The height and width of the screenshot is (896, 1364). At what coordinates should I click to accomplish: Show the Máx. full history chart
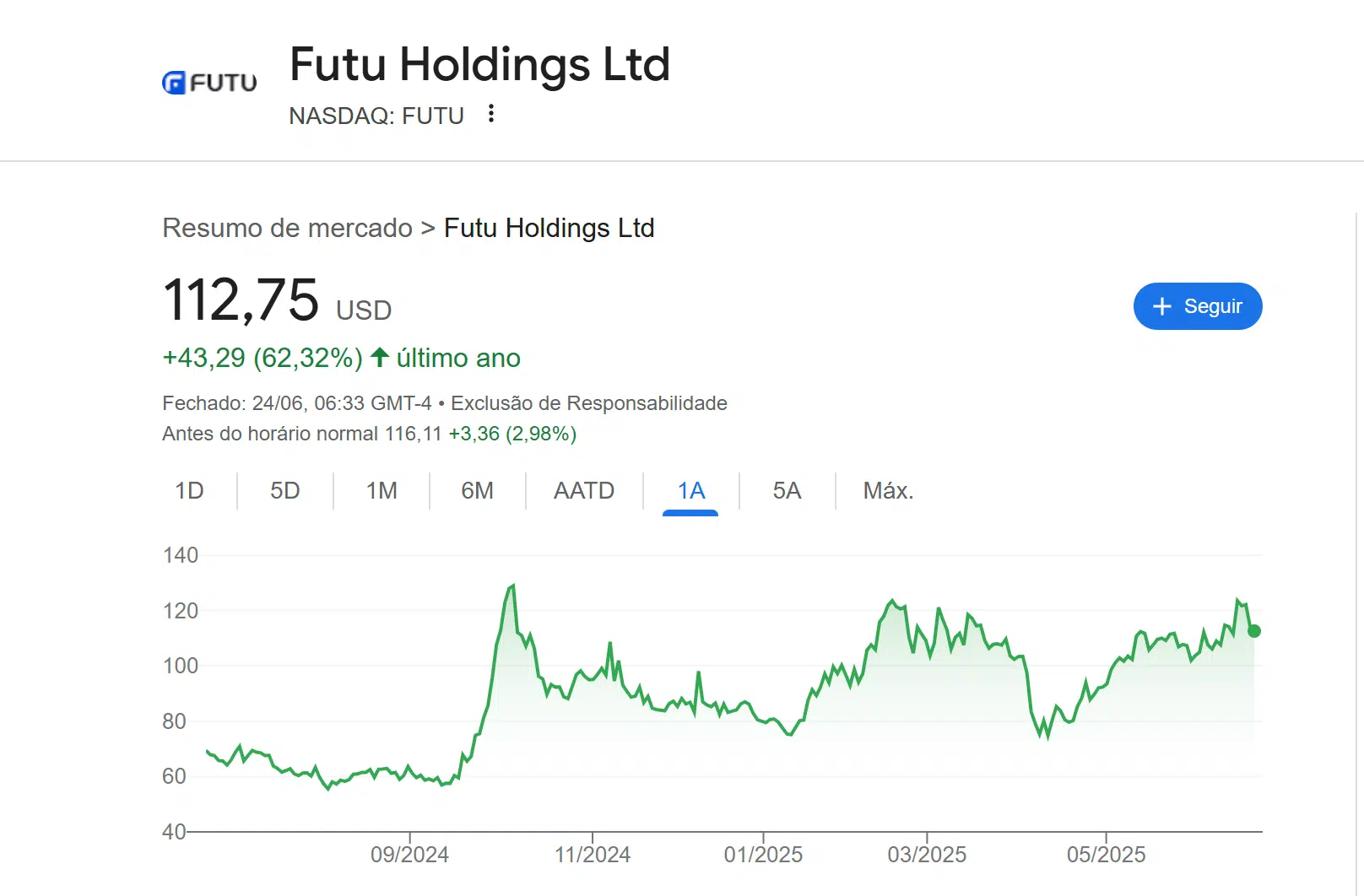point(888,491)
